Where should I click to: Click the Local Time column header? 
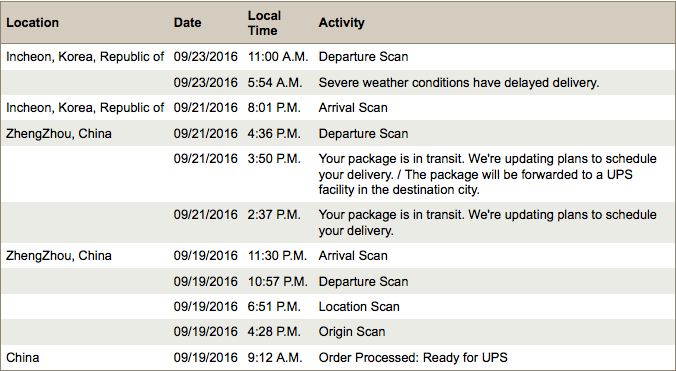coord(264,23)
